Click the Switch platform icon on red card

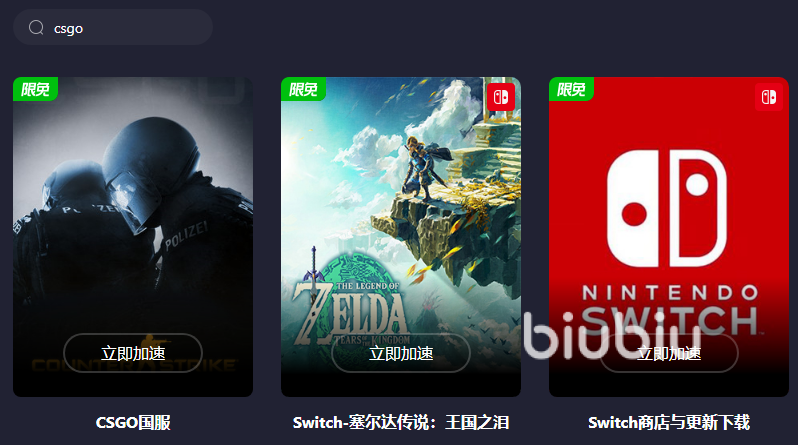tap(768, 97)
